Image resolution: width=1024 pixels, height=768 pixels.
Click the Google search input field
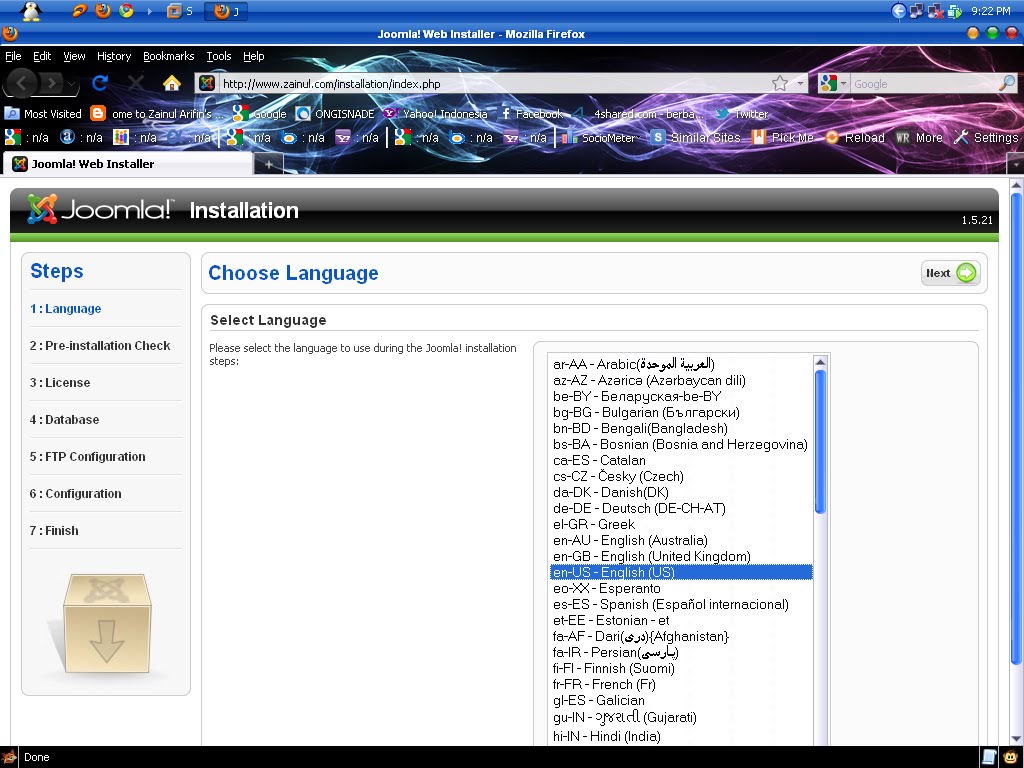(922, 84)
